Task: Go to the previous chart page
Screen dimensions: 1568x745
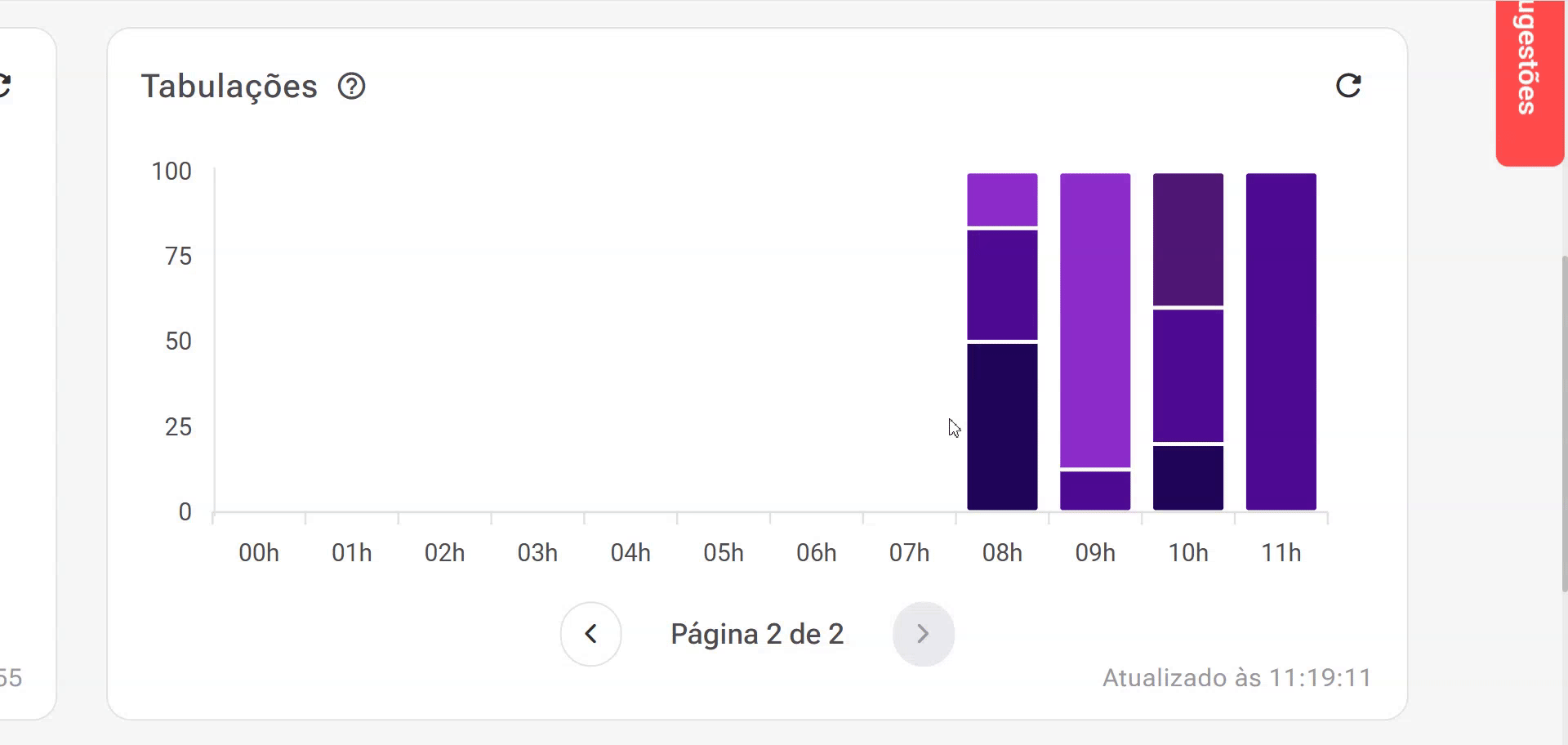Action: click(x=590, y=634)
